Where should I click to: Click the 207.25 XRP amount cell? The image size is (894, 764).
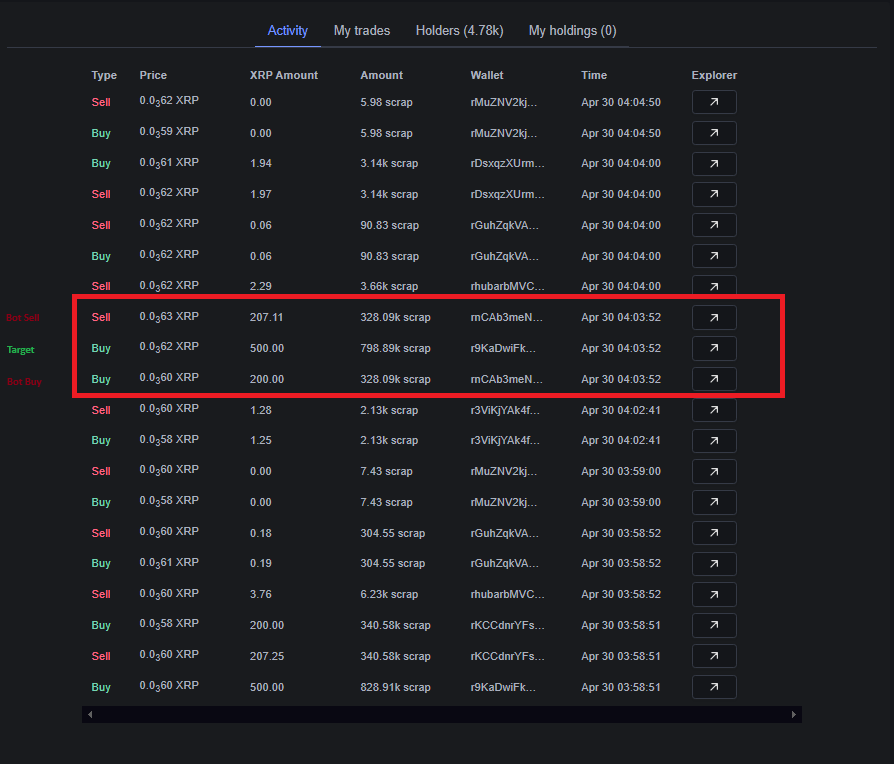pyautogui.click(x=266, y=656)
